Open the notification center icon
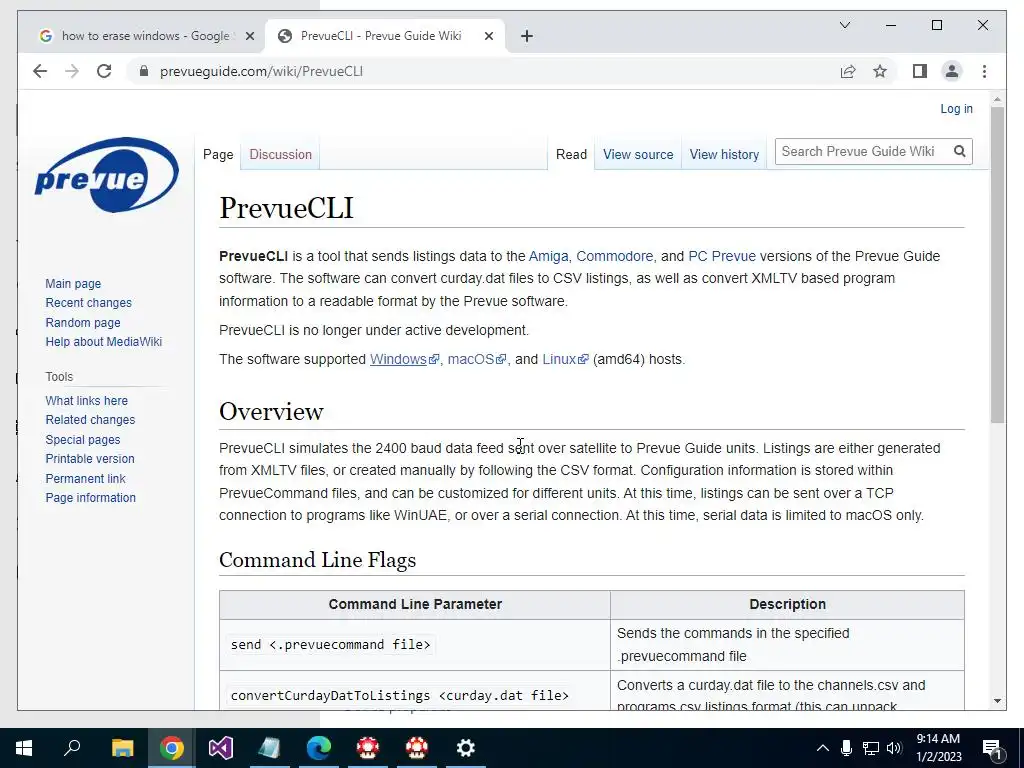This screenshot has width=1024, height=768. tap(992, 748)
